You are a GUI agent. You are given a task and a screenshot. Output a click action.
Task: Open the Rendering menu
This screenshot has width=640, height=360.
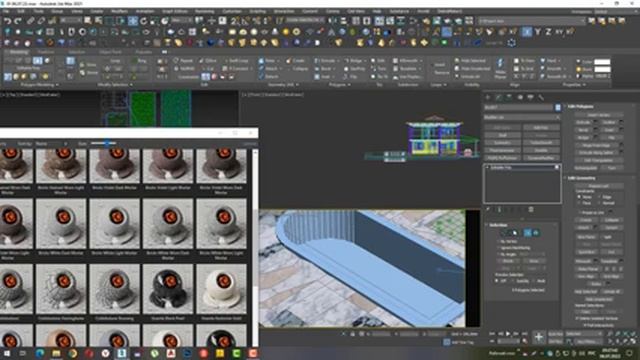[204, 11]
